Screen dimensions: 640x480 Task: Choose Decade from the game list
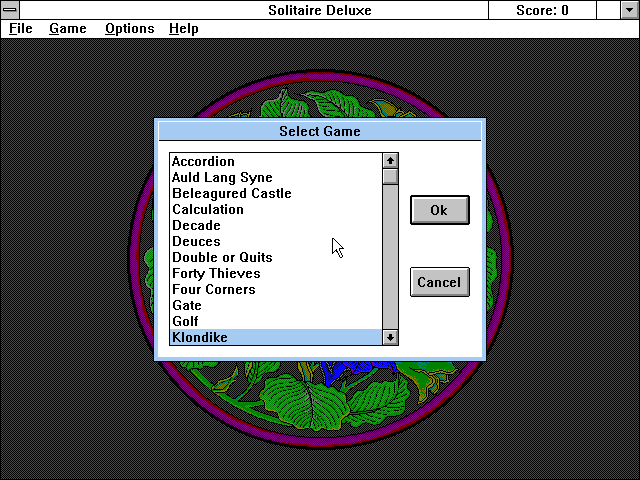pyautogui.click(x=276, y=225)
